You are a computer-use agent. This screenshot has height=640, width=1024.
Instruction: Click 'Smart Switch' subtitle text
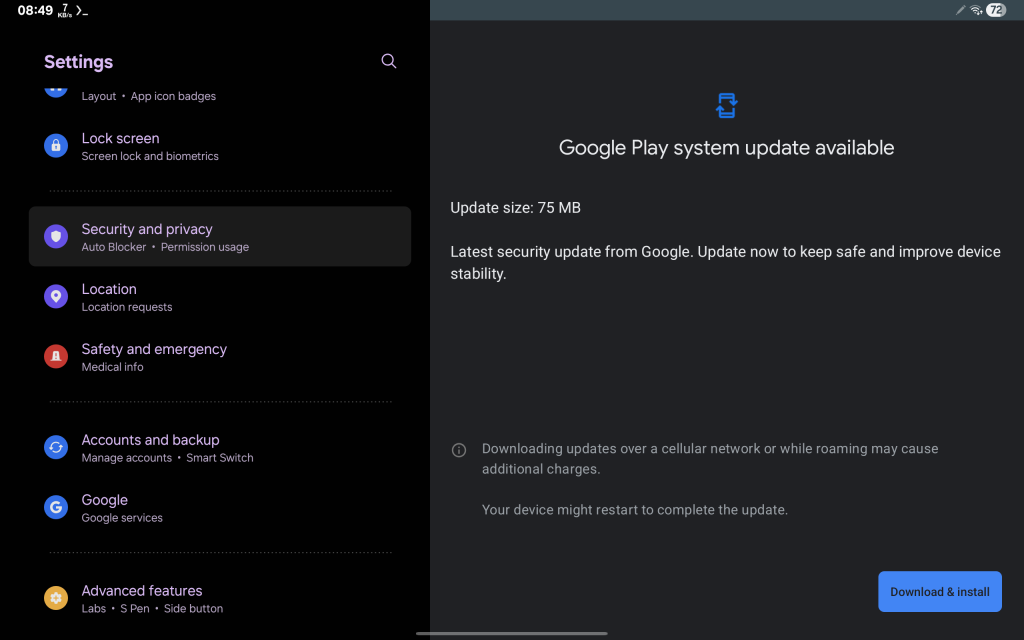(219, 458)
